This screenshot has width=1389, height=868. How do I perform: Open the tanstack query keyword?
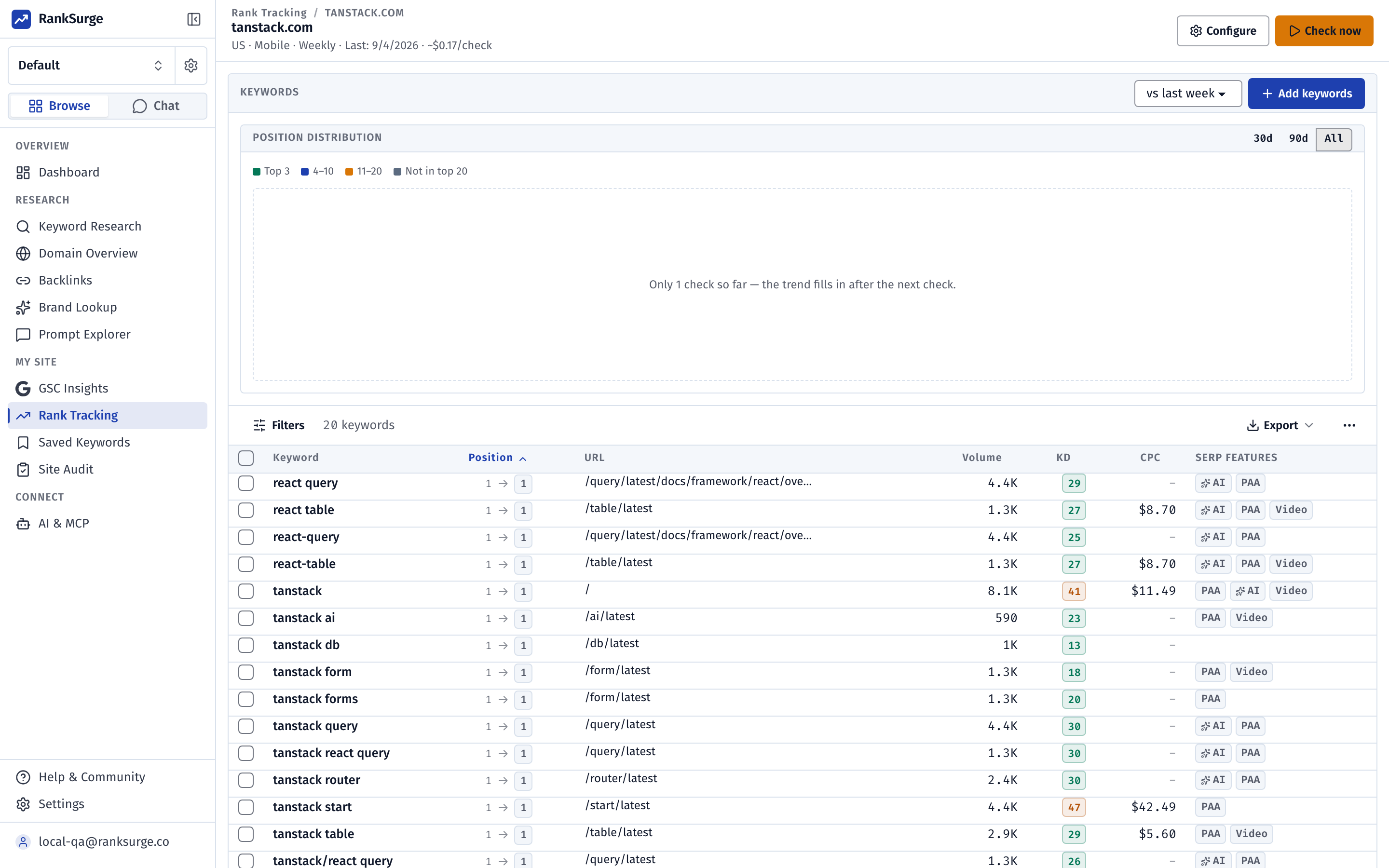pyautogui.click(x=315, y=726)
